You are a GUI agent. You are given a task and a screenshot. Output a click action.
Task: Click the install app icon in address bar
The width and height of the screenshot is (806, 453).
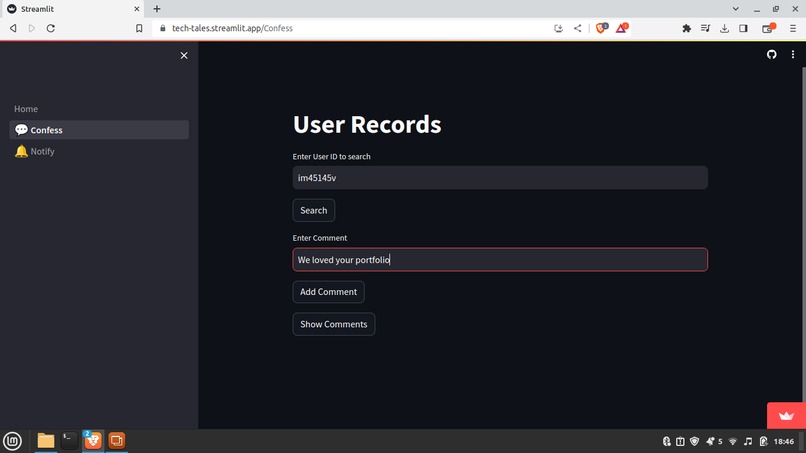[x=558, y=28]
